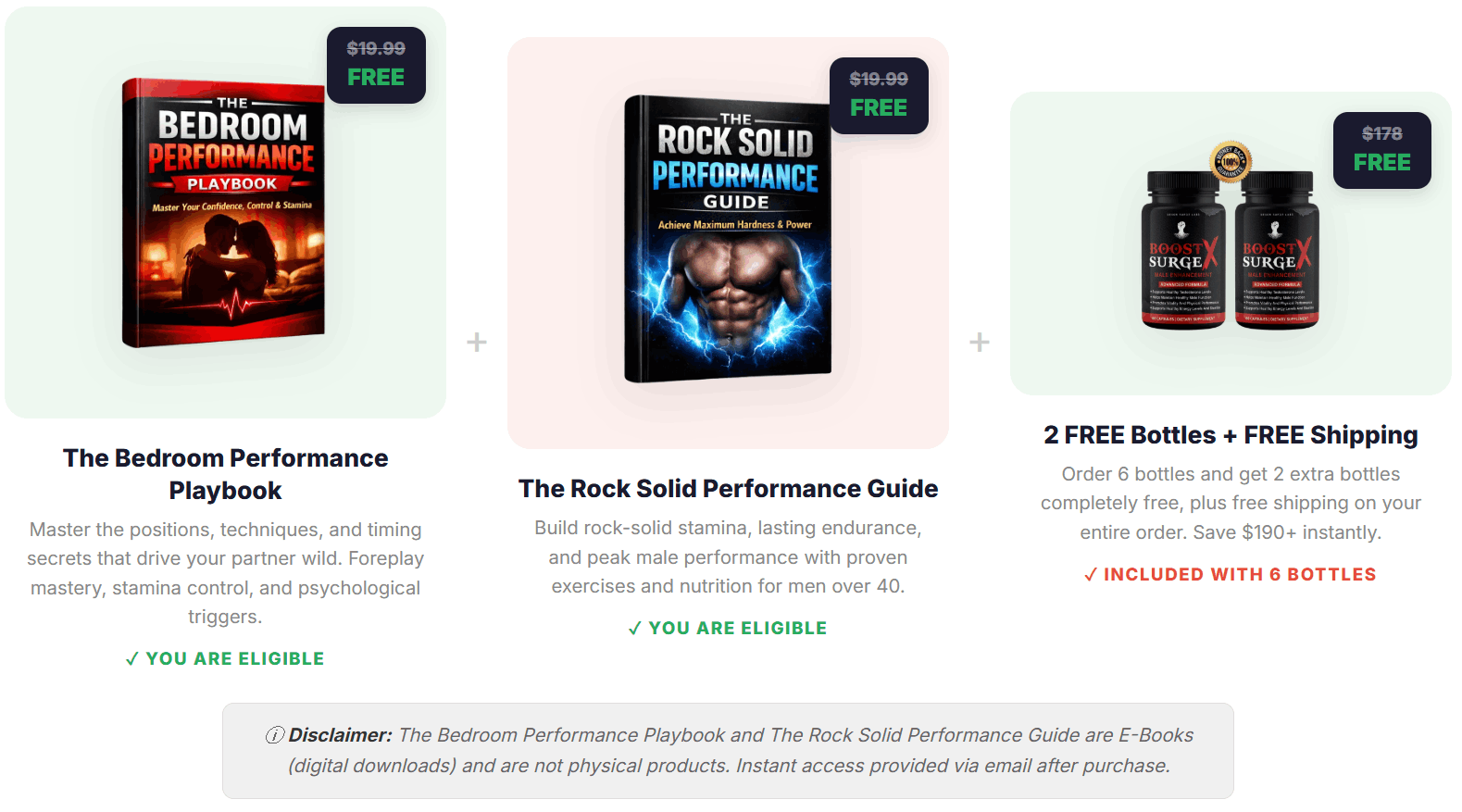Viewport: 1462px width, 812px height.
Task: Click the heading The Bedroom Performance Playbook
Action: pos(225,474)
